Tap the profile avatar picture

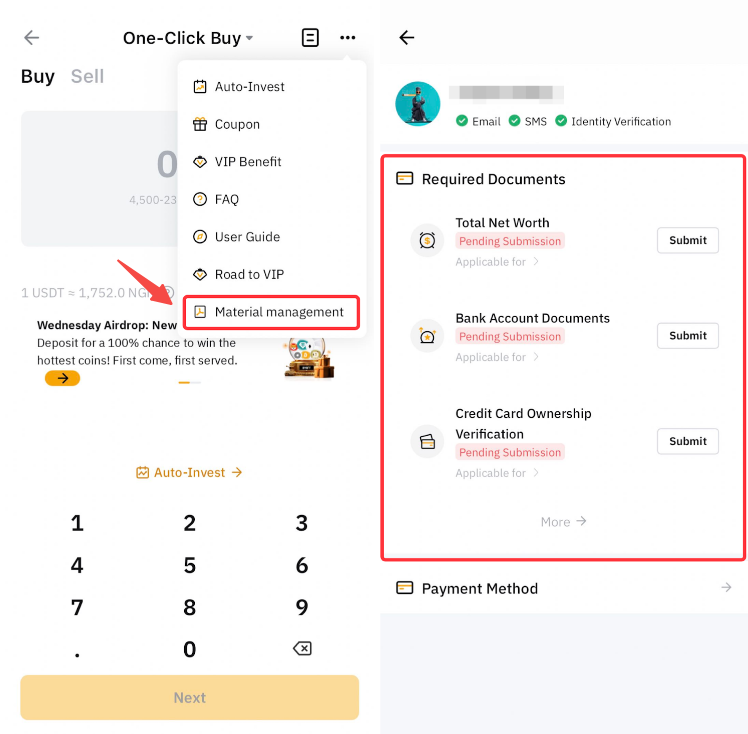pos(418,103)
